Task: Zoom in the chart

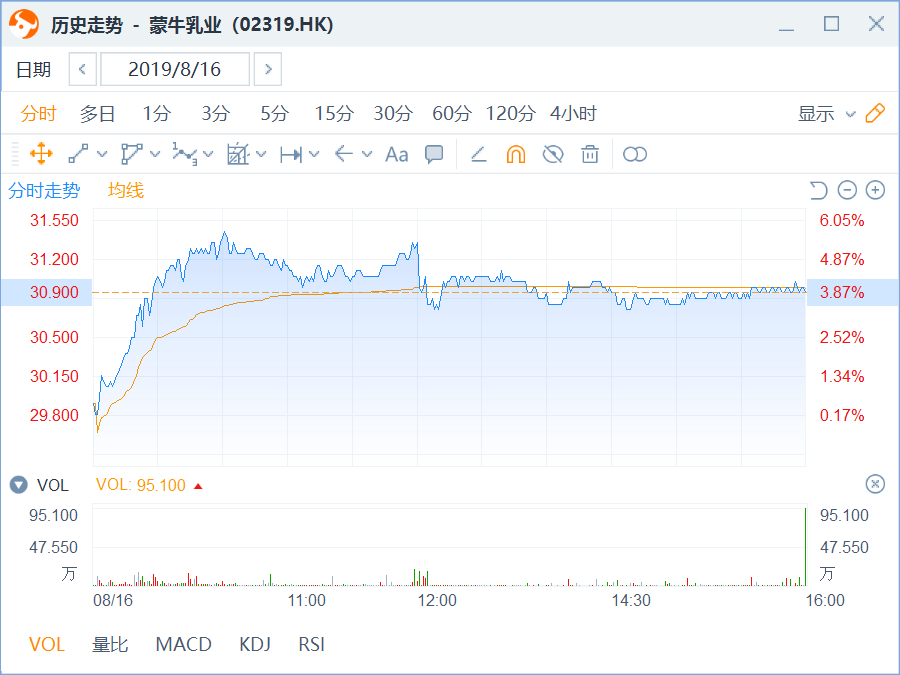Action: click(x=875, y=190)
